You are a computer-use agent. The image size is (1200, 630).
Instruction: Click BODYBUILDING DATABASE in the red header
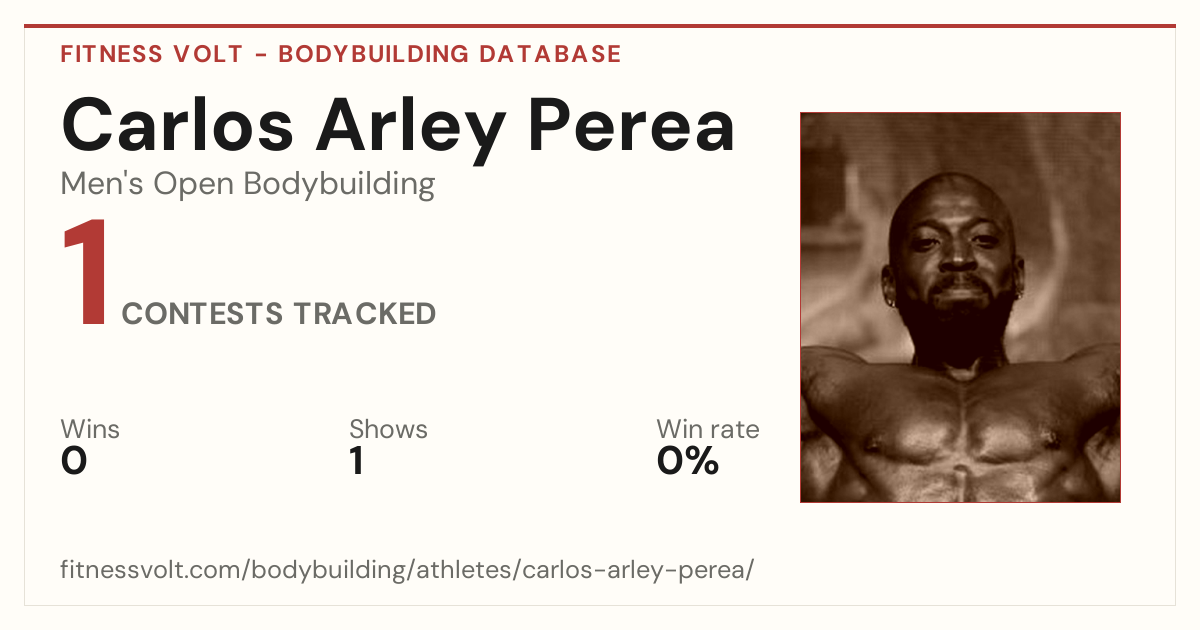click(450, 54)
